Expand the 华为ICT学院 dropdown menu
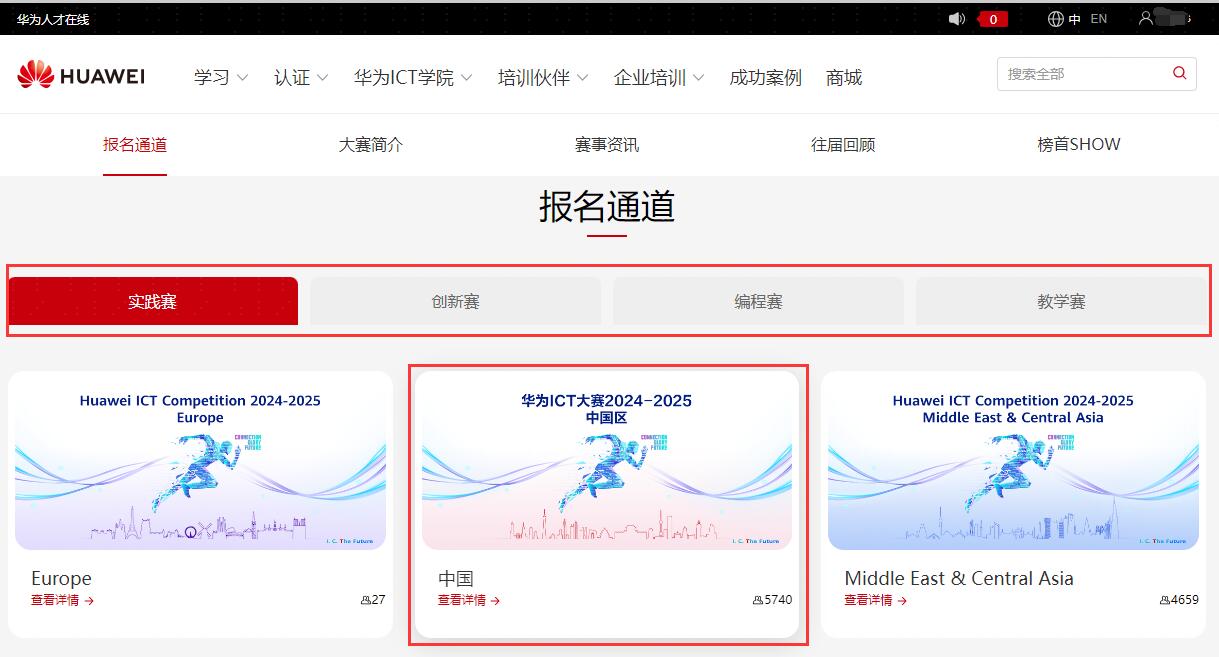1219x657 pixels. (413, 78)
